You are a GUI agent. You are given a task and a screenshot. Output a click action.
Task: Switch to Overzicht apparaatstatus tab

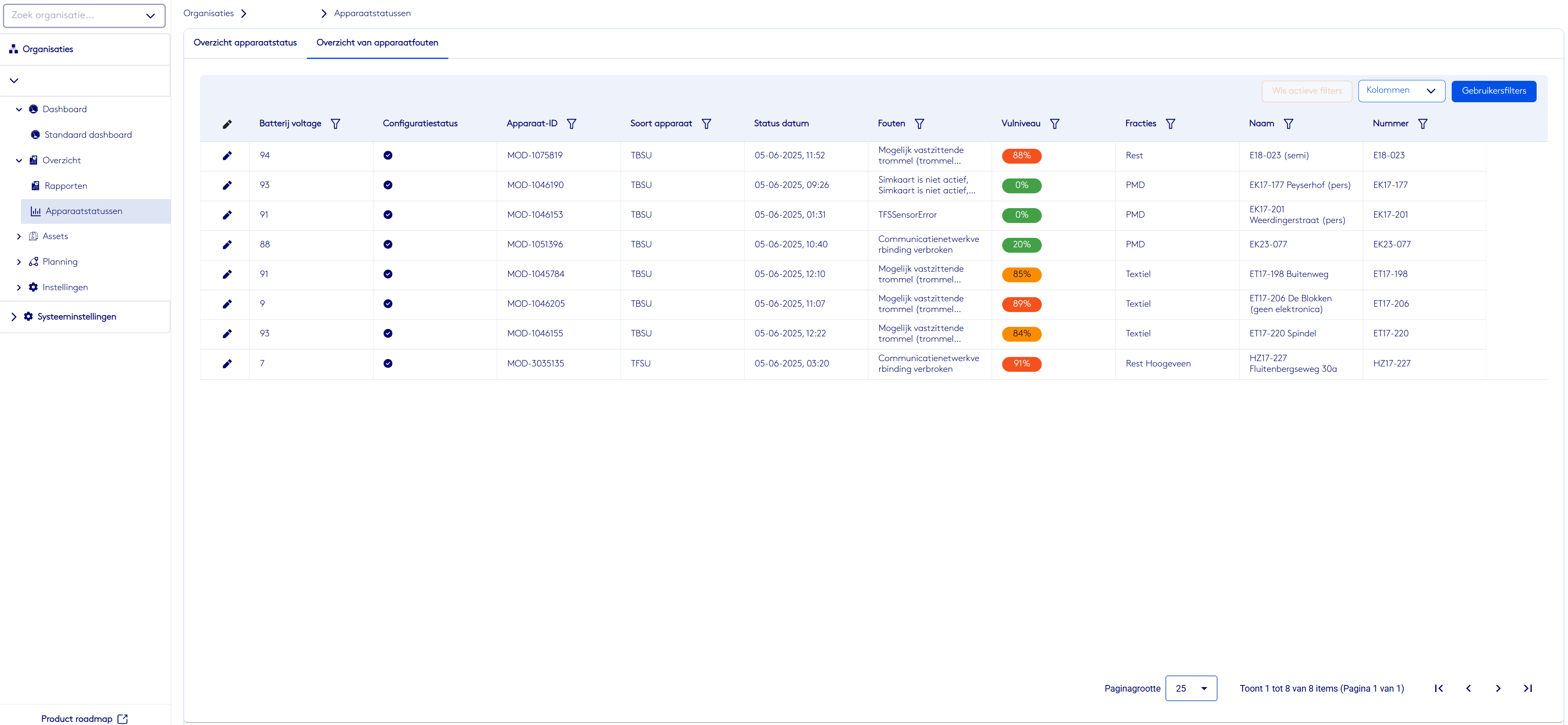(245, 42)
